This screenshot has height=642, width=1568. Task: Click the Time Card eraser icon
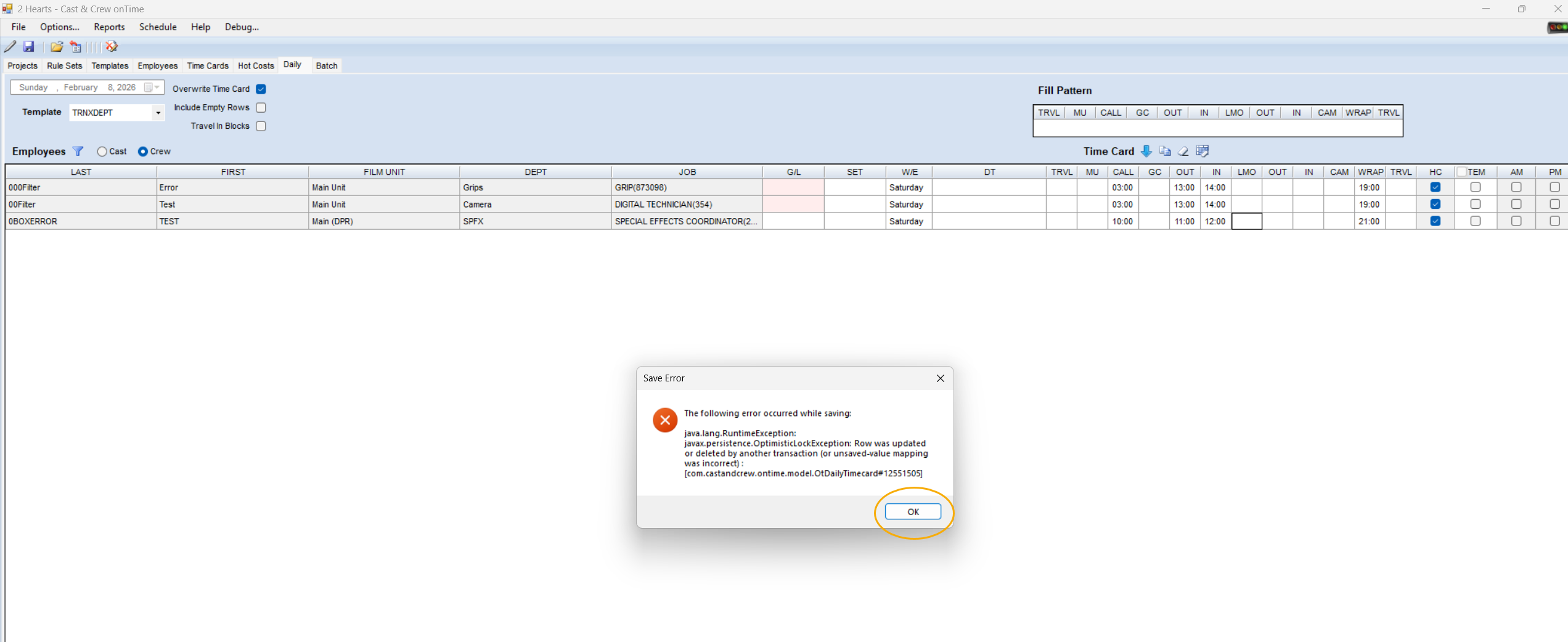1183,151
